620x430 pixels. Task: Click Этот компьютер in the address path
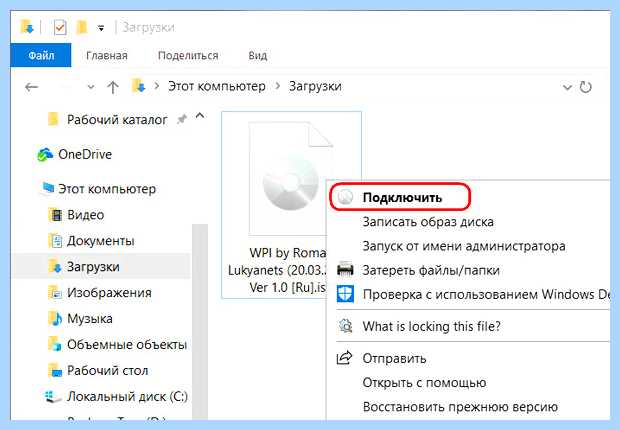coord(217,86)
